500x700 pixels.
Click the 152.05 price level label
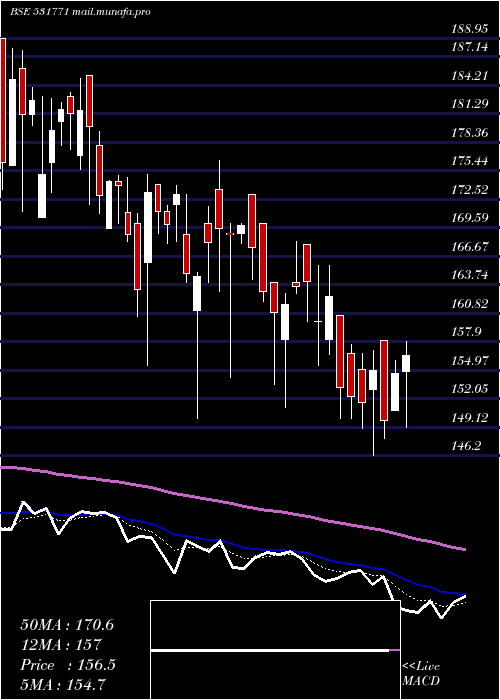coord(470,389)
